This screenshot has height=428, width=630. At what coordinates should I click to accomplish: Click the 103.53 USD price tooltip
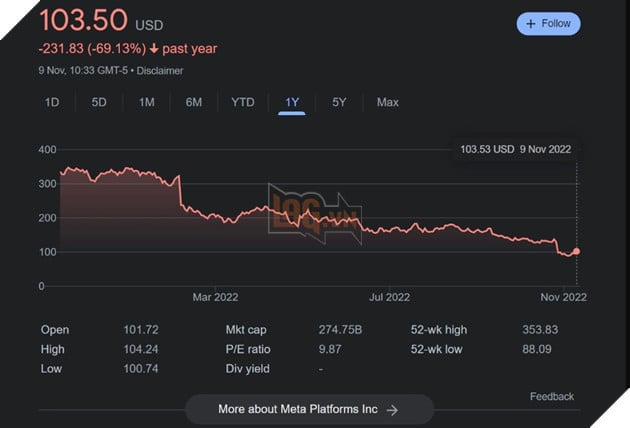(515, 149)
